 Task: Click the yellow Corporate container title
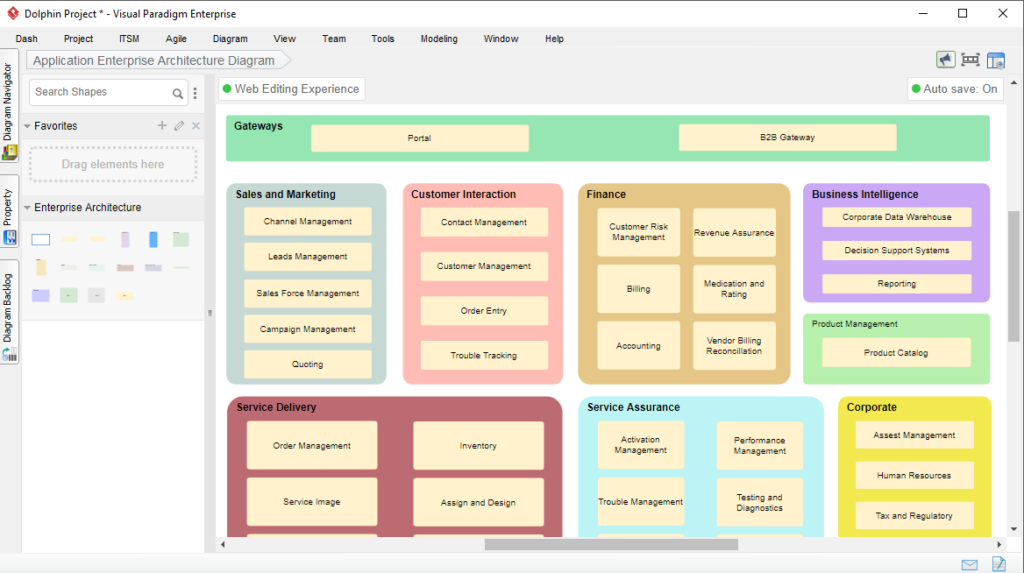pyautogui.click(x=871, y=407)
